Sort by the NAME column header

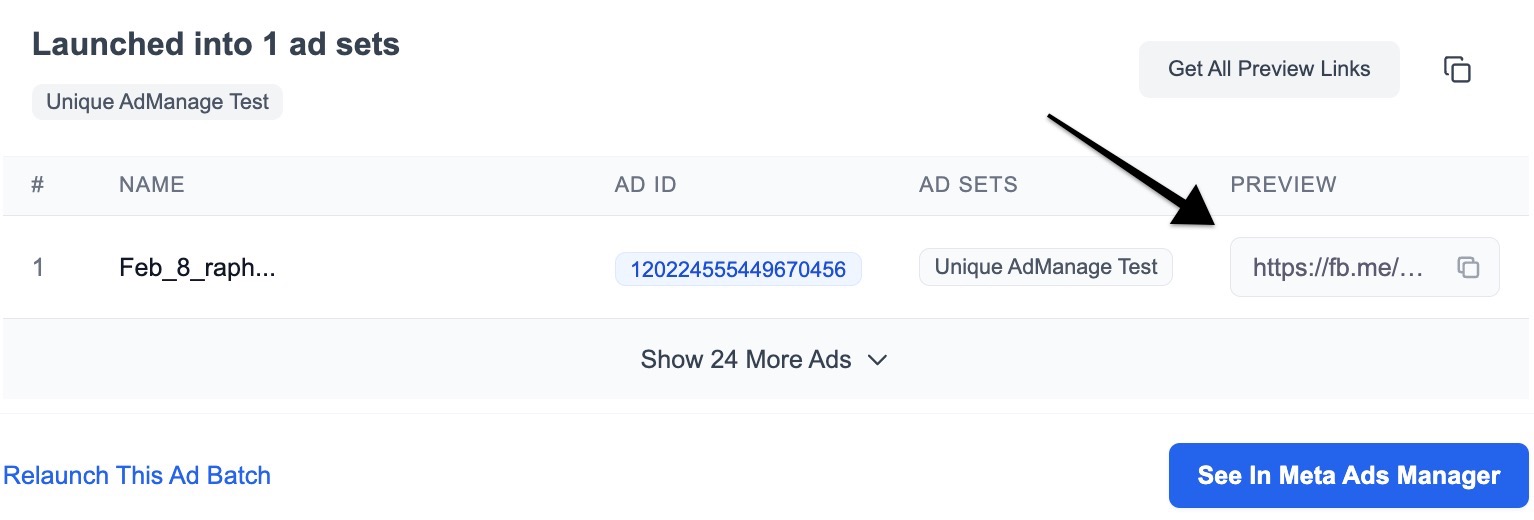point(152,185)
